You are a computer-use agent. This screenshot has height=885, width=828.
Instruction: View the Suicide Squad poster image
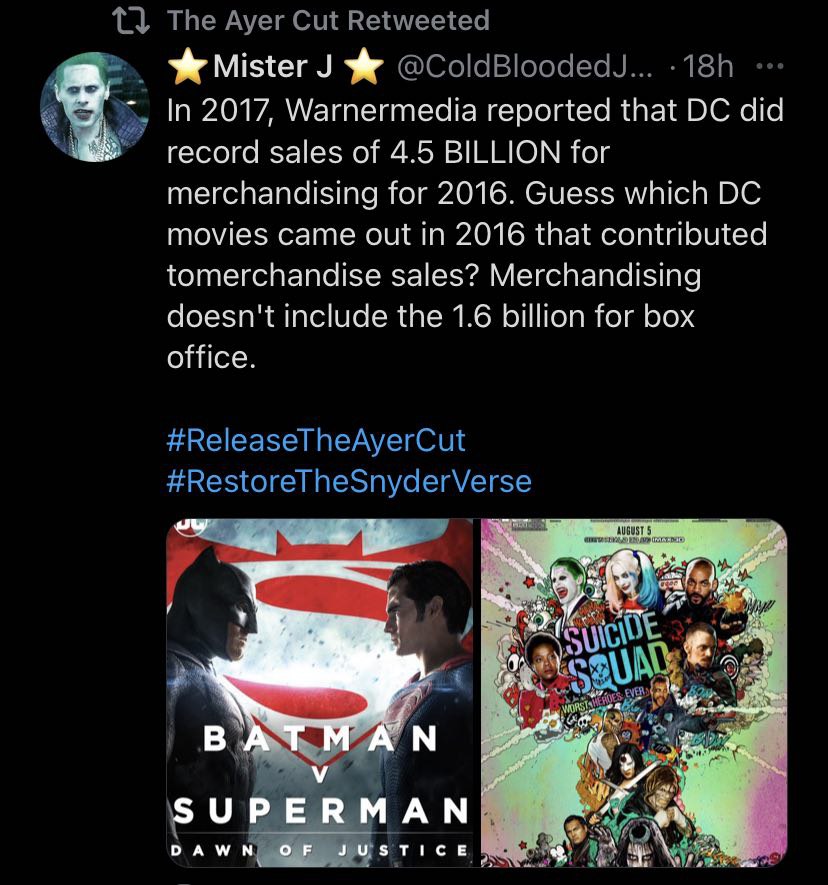tap(634, 692)
